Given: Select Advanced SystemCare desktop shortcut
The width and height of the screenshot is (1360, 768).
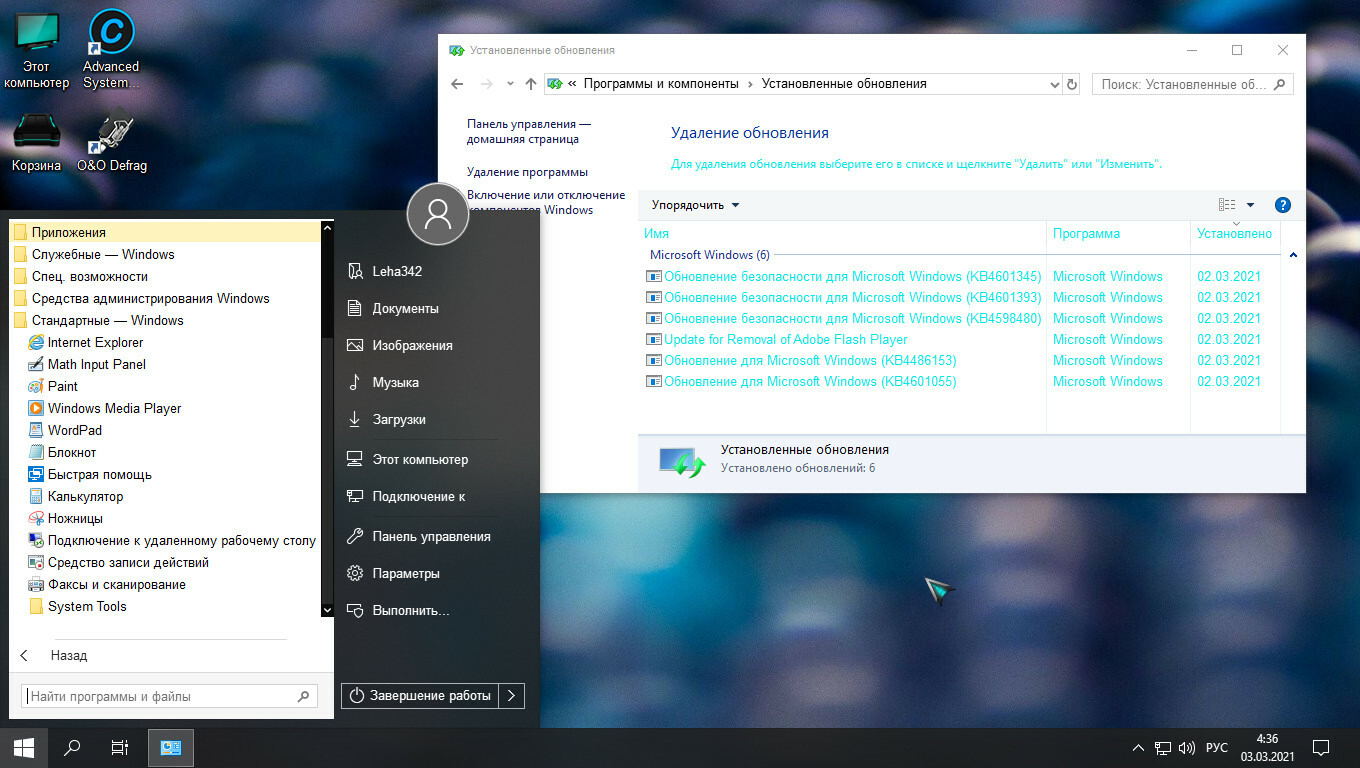Looking at the screenshot, I should (111, 50).
